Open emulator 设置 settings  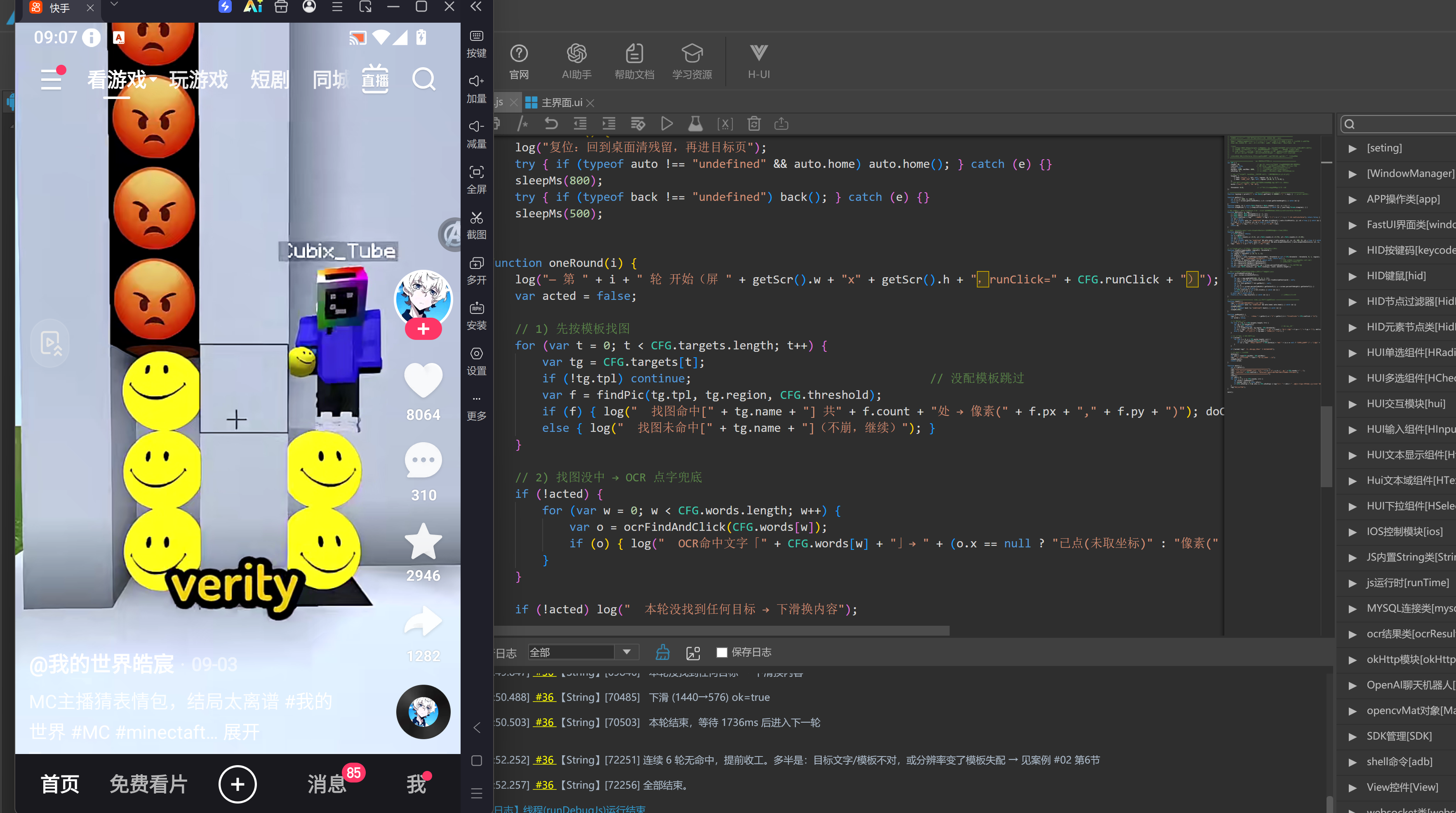point(477,361)
